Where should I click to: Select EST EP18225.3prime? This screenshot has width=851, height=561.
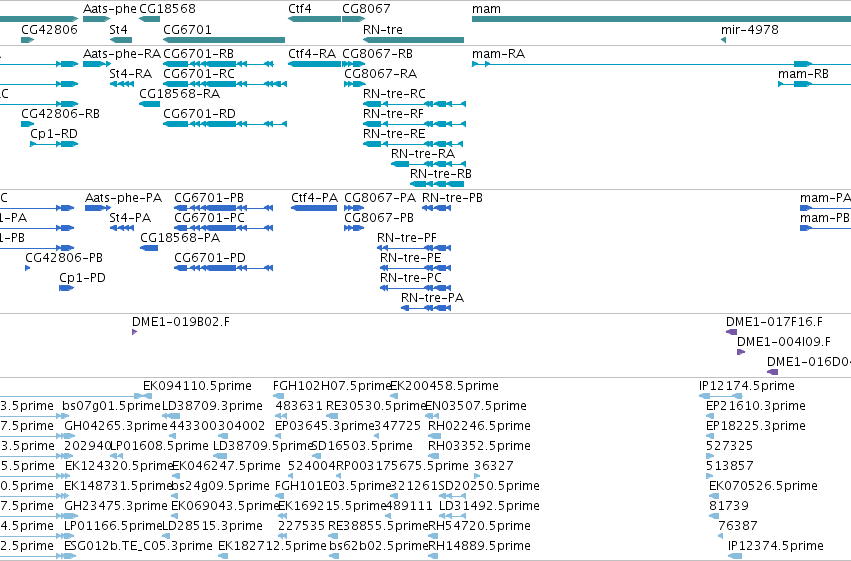pyautogui.click(x=710, y=437)
